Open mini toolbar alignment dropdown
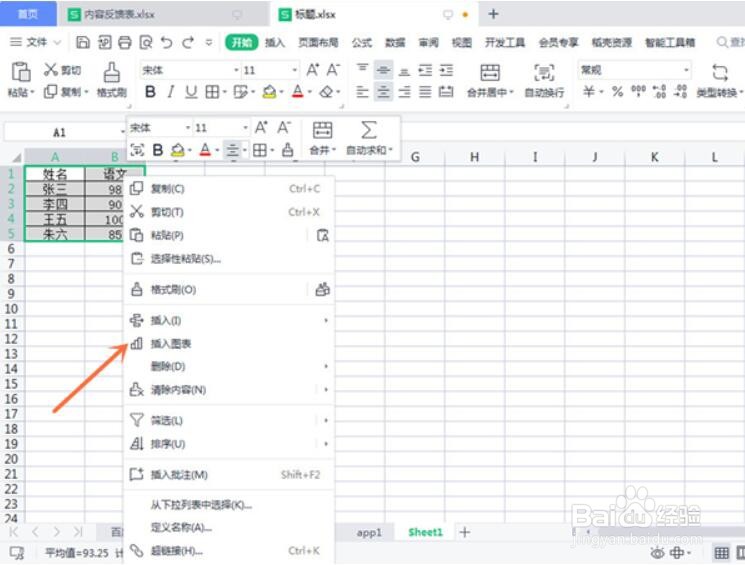Viewport: 745px width, 565px height. [245, 151]
